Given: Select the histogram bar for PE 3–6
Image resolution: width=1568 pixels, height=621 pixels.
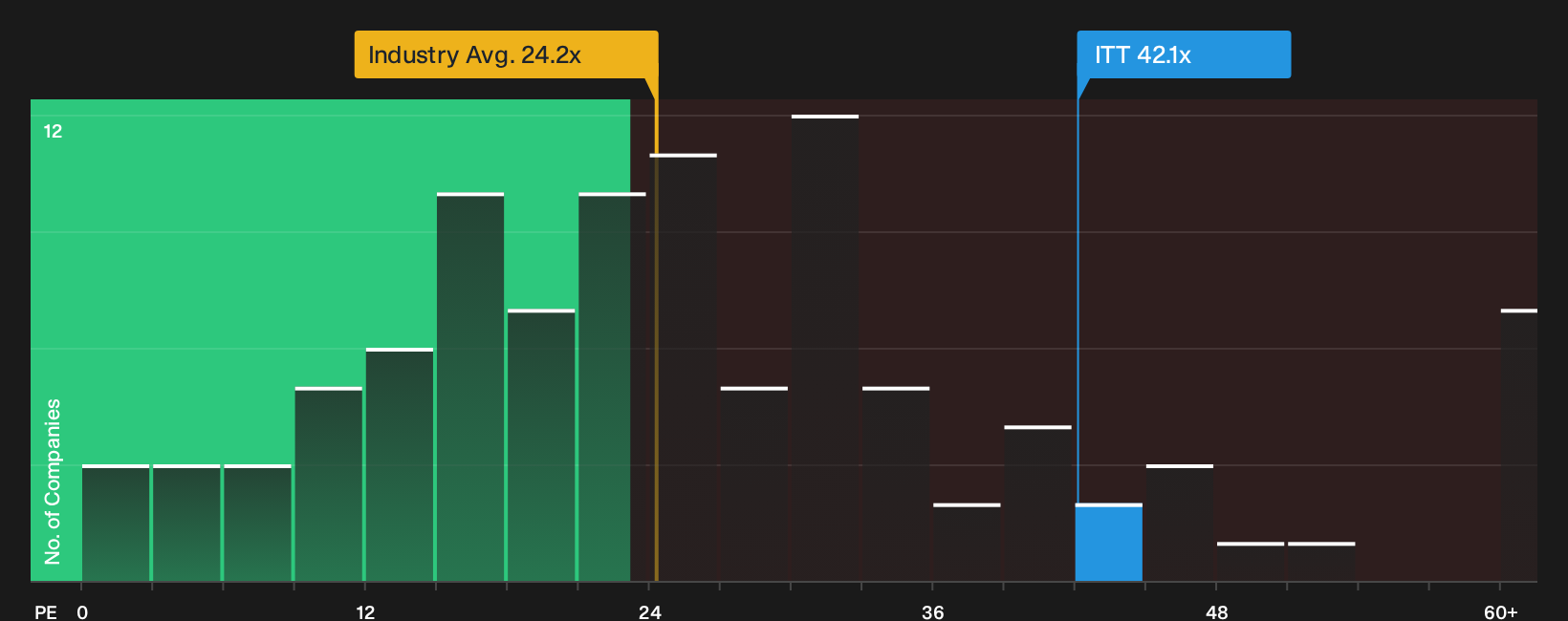Looking at the screenshot, I should 186,523.
